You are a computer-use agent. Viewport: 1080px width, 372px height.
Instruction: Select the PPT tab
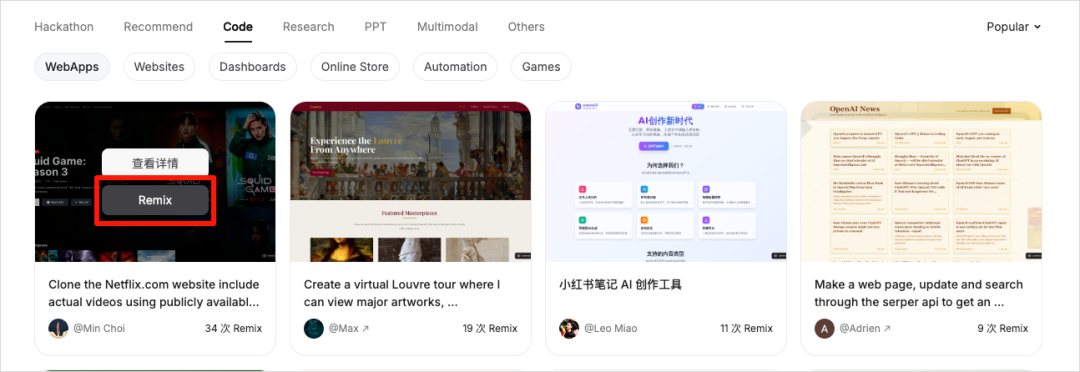375,27
